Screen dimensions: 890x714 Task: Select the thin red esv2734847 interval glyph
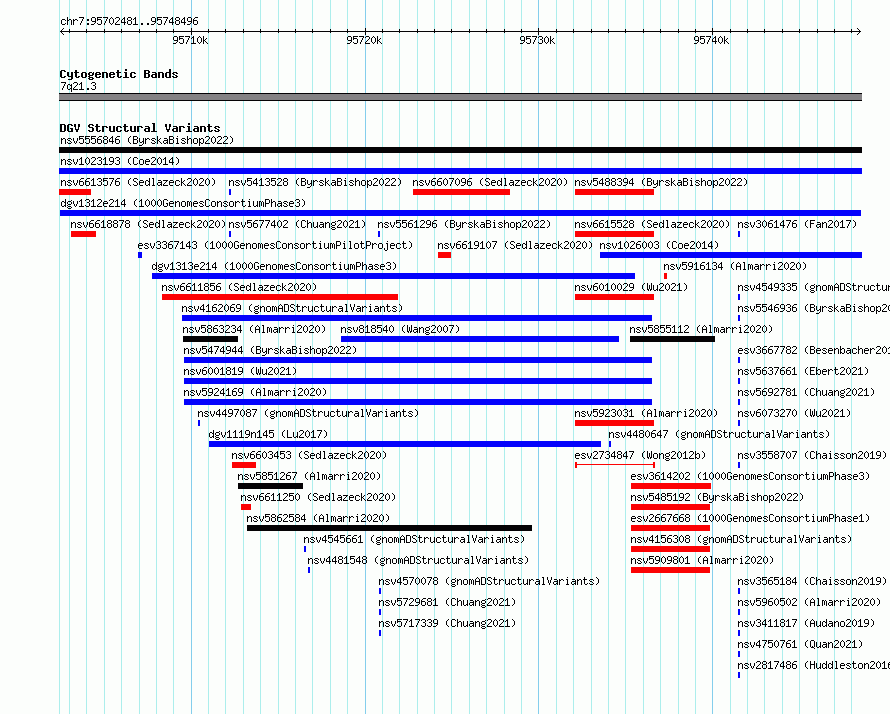point(615,465)
